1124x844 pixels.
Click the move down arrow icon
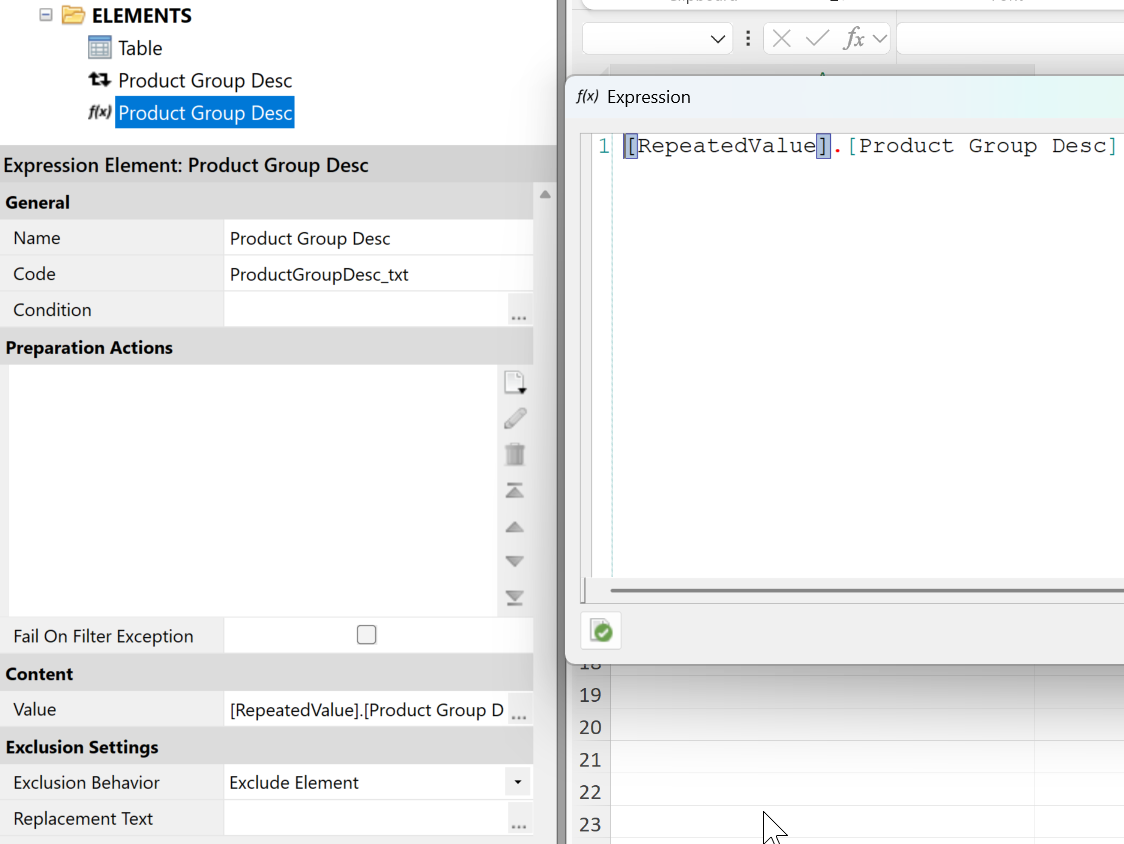[x=515, y=562]
